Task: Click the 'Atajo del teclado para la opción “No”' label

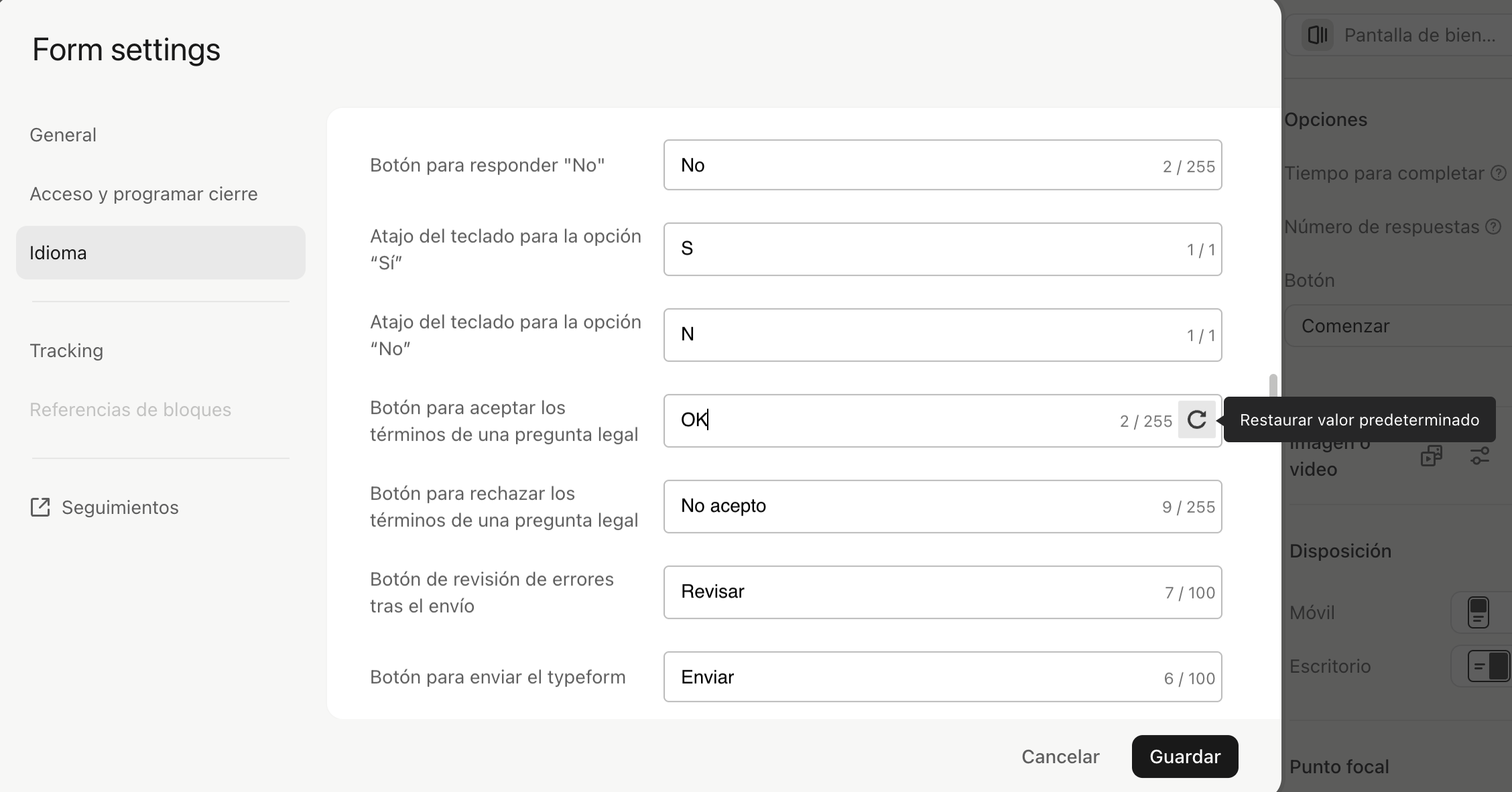Action: [x=505, y=335]
